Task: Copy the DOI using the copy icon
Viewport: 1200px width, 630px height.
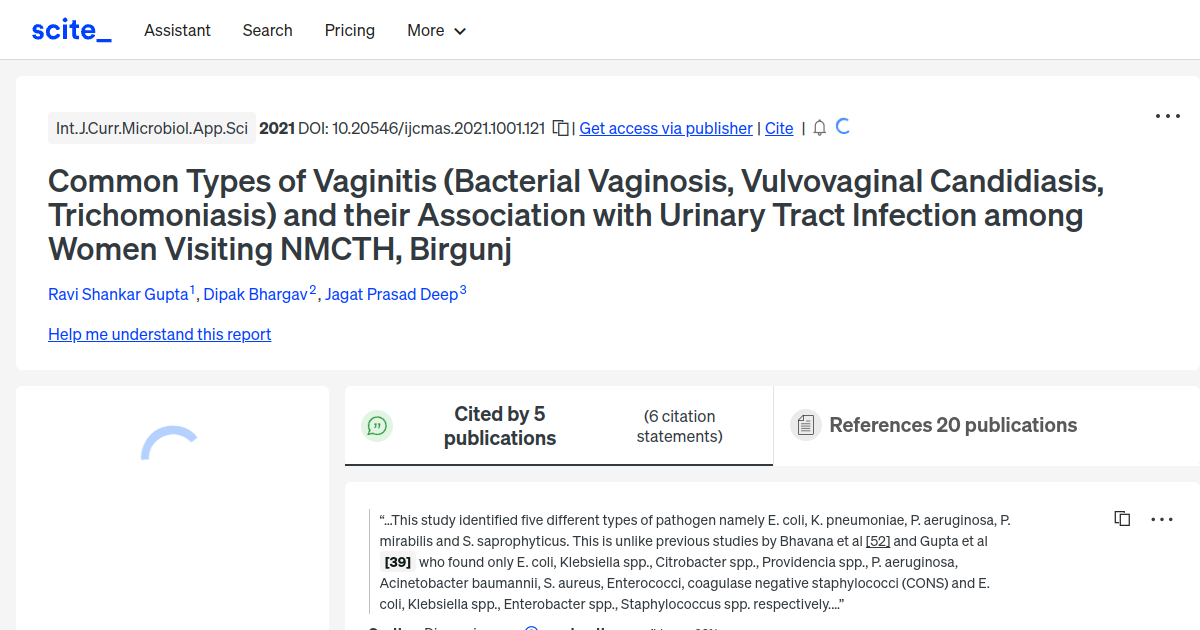Action: pos(561,128)
